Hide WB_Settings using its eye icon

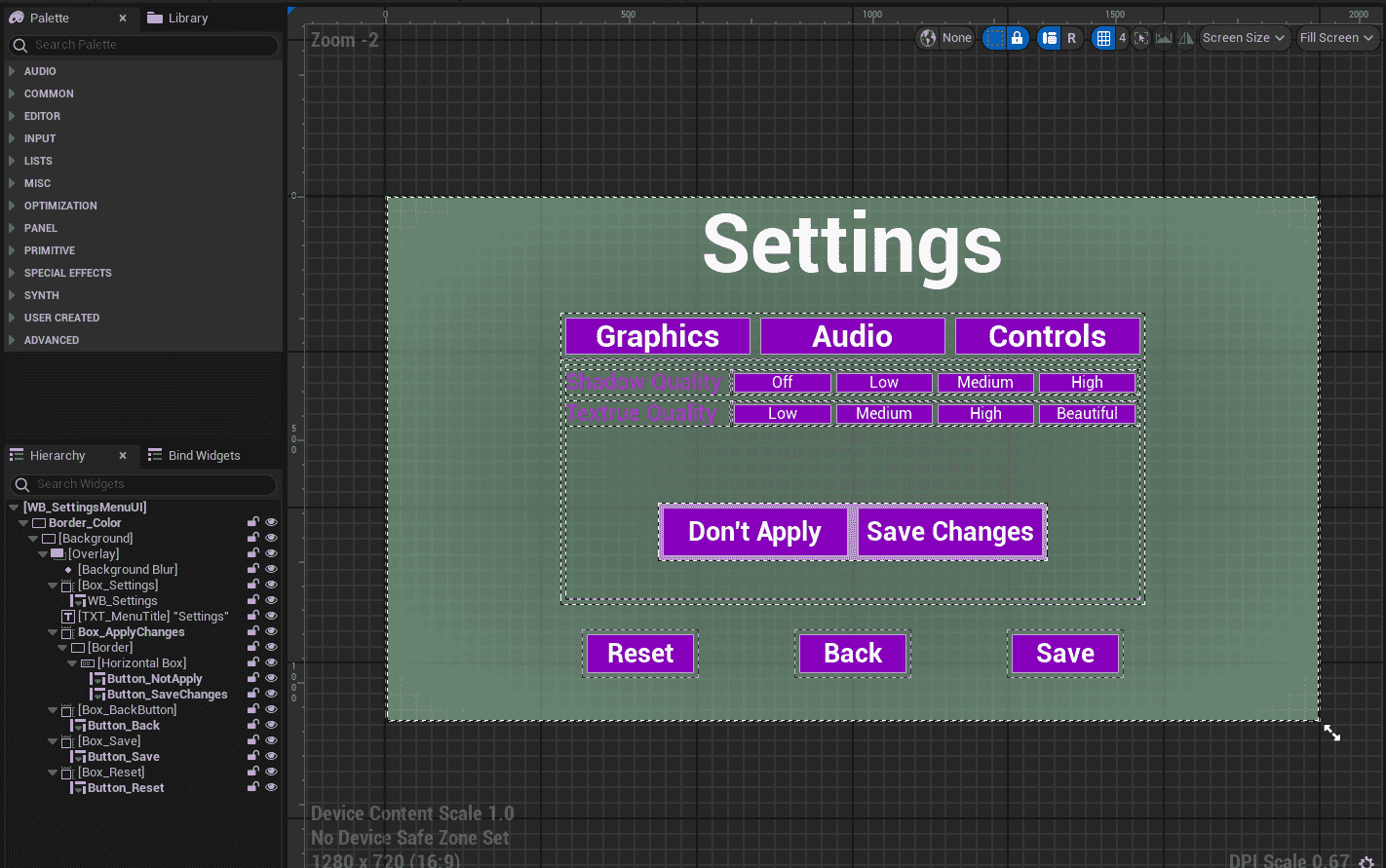tap(272, 601)
